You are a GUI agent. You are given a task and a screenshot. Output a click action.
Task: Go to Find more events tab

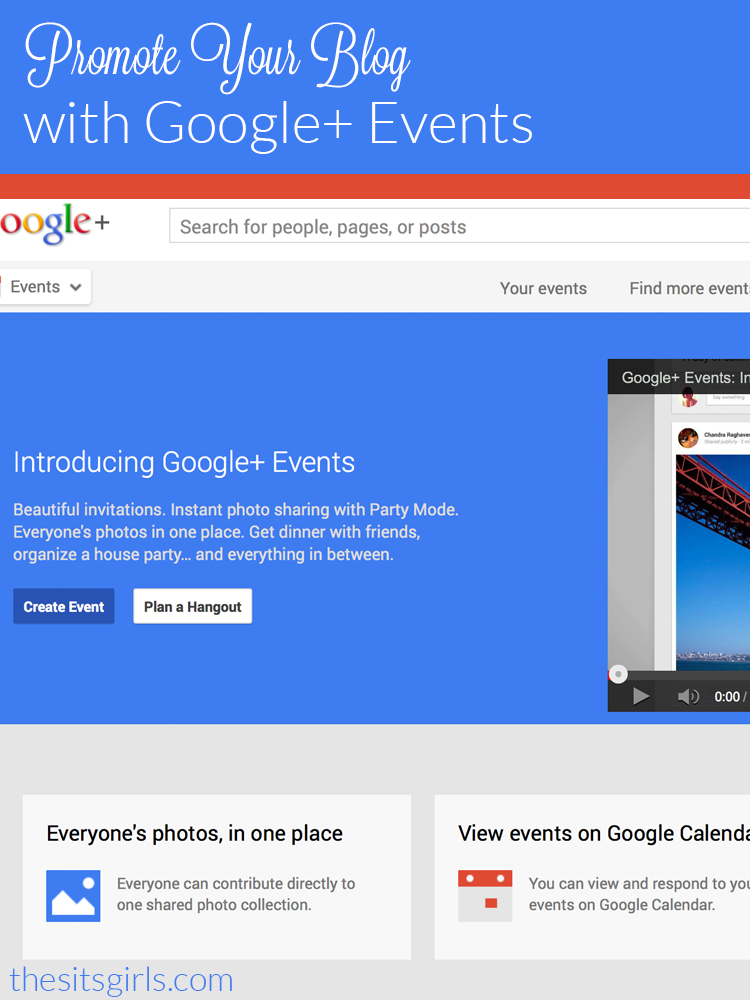(689, 288)
